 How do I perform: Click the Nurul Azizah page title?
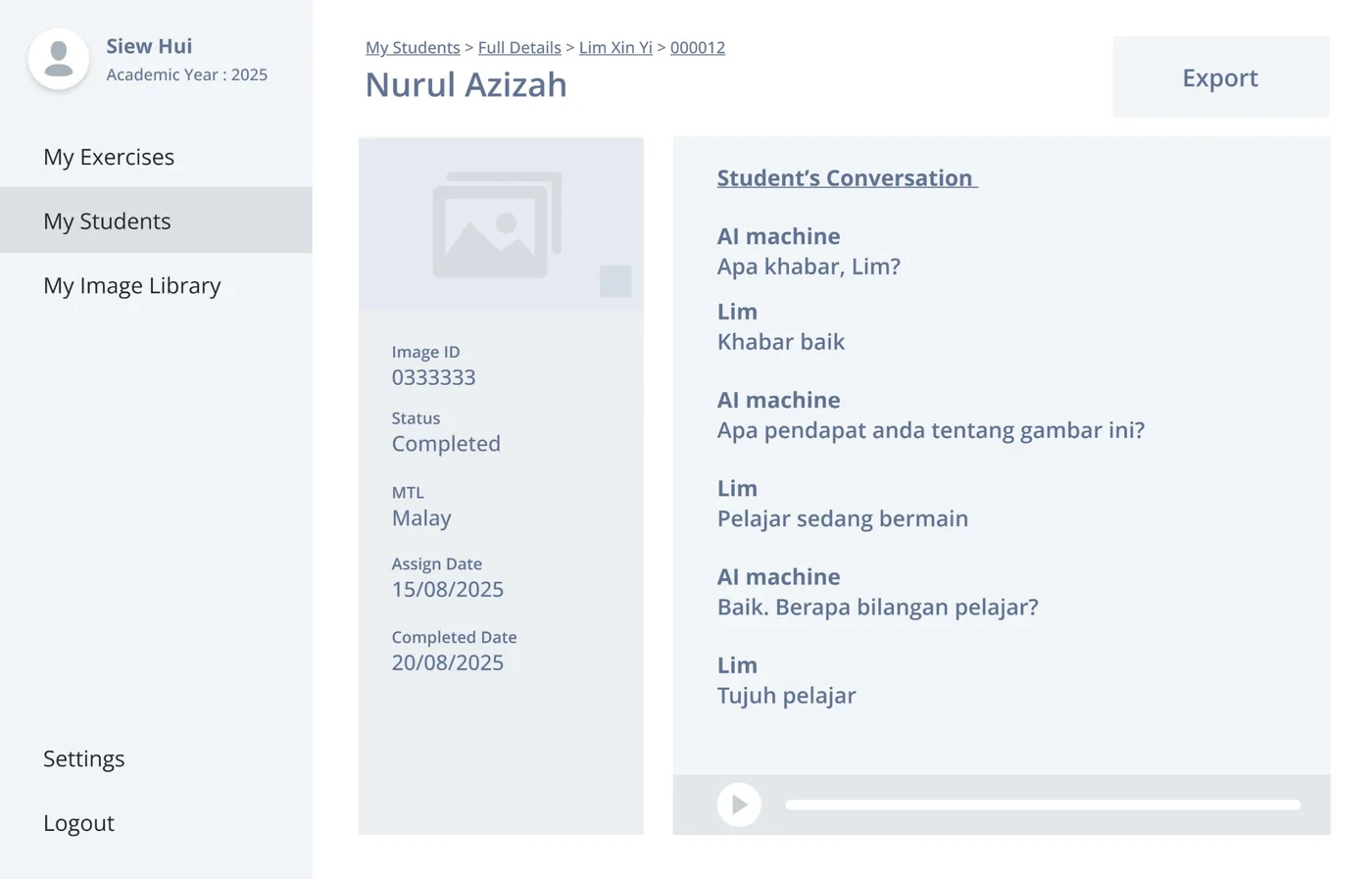(x=466, y=84)
